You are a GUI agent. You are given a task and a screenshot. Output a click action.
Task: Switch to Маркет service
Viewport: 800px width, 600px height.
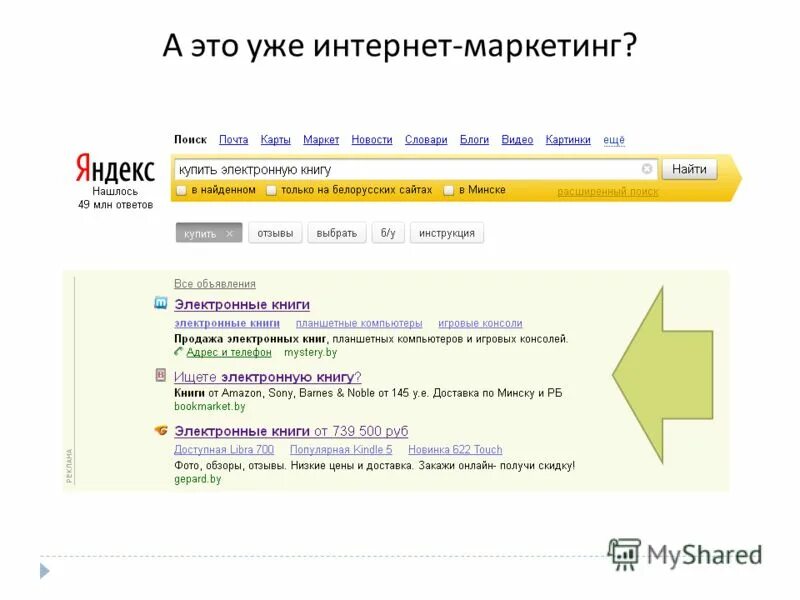pyautogui.click(x=321, y=139)
